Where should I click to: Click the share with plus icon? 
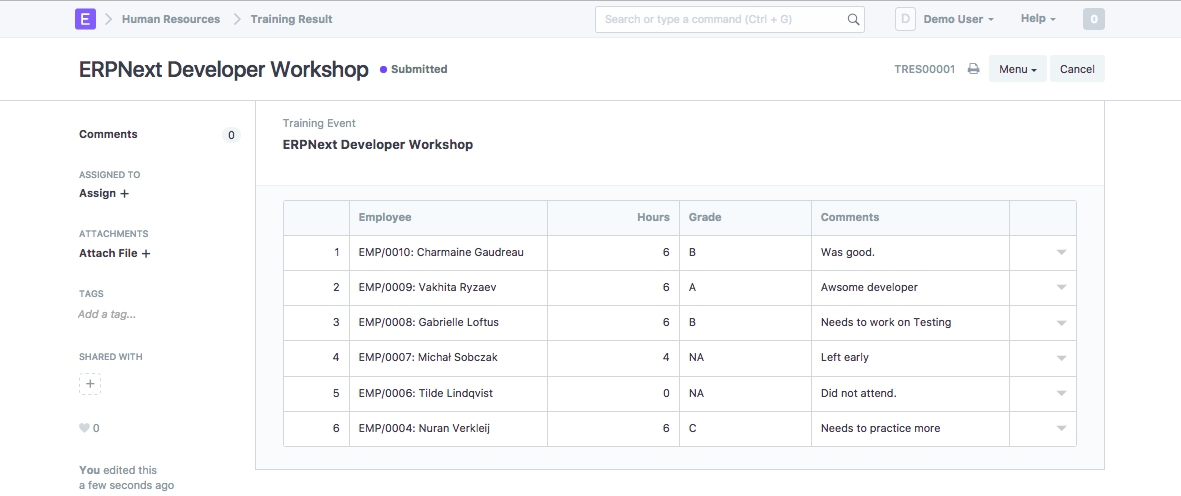click(x=90, y=384)
